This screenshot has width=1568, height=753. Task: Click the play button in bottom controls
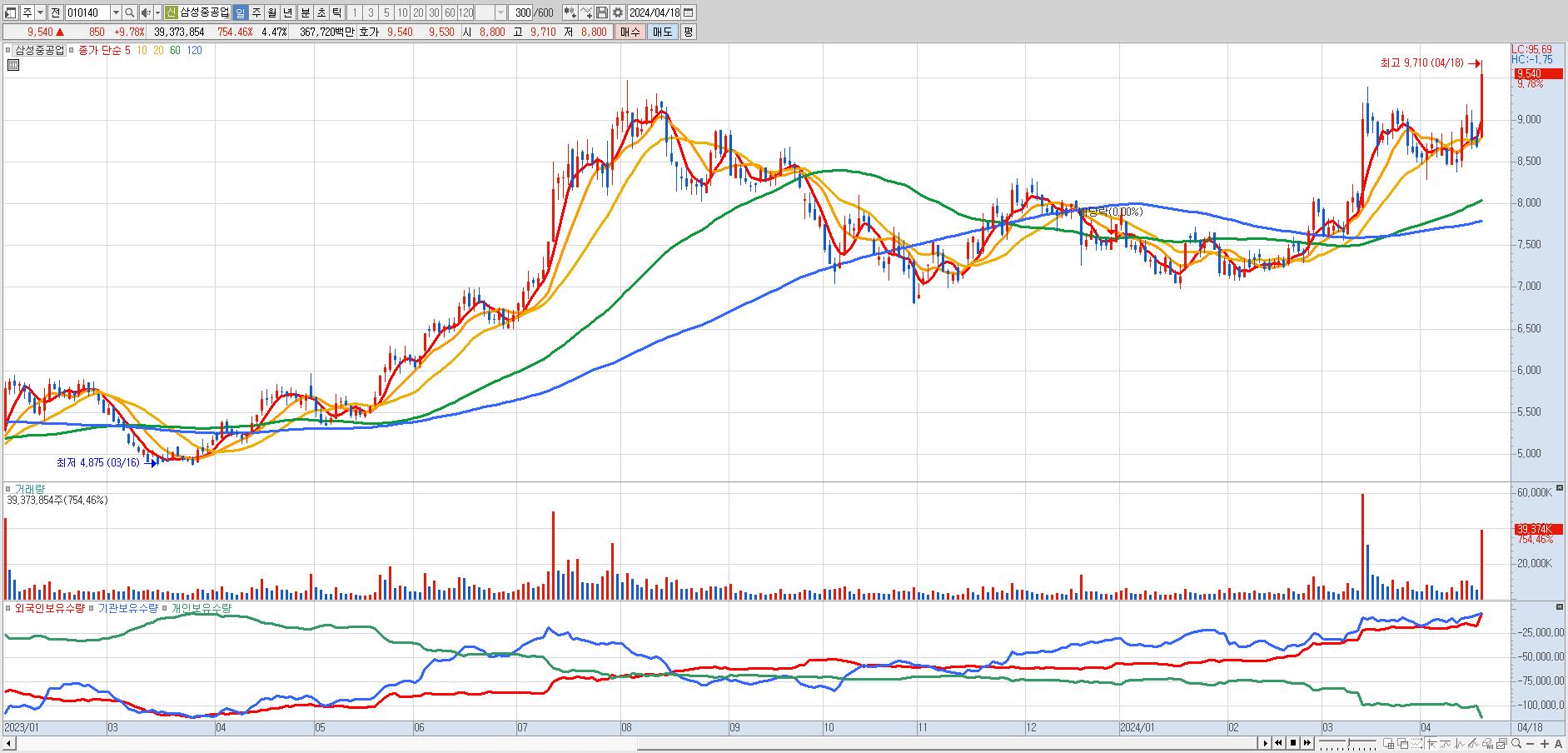(1265, 743)
